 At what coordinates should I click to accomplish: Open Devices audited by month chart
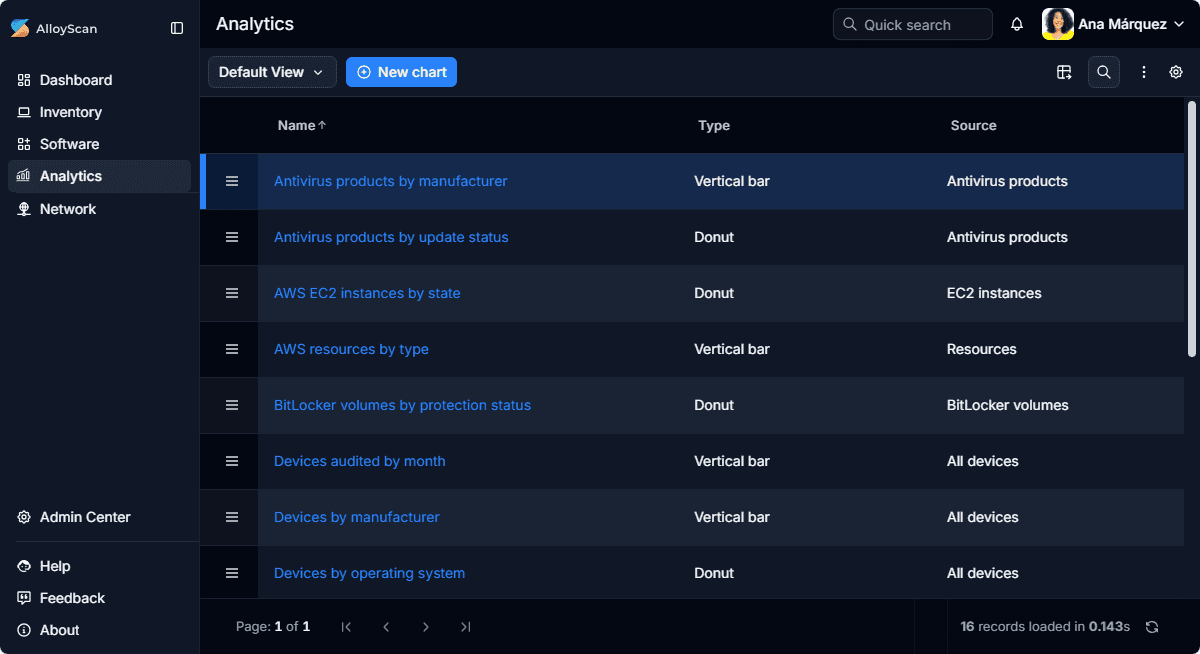pos(360,461)
